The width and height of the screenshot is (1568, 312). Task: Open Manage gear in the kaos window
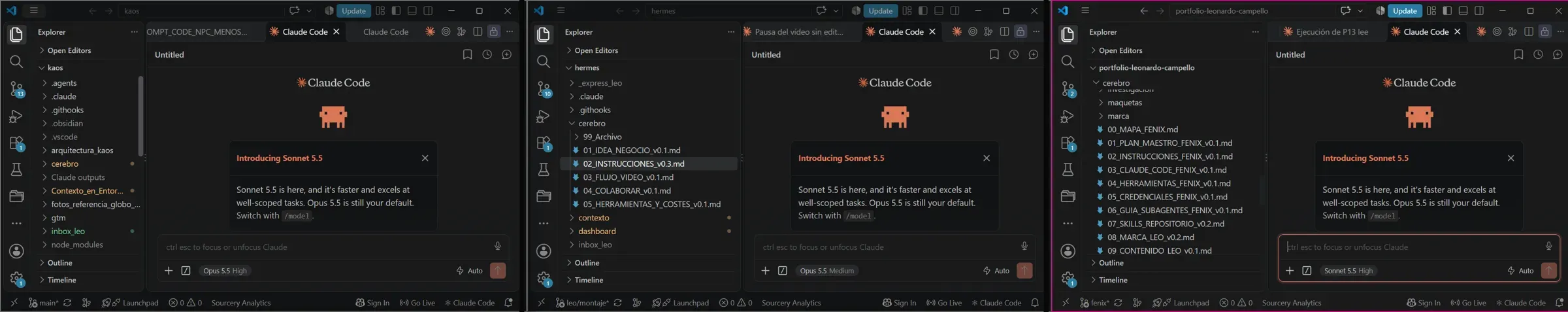point(16,279)
